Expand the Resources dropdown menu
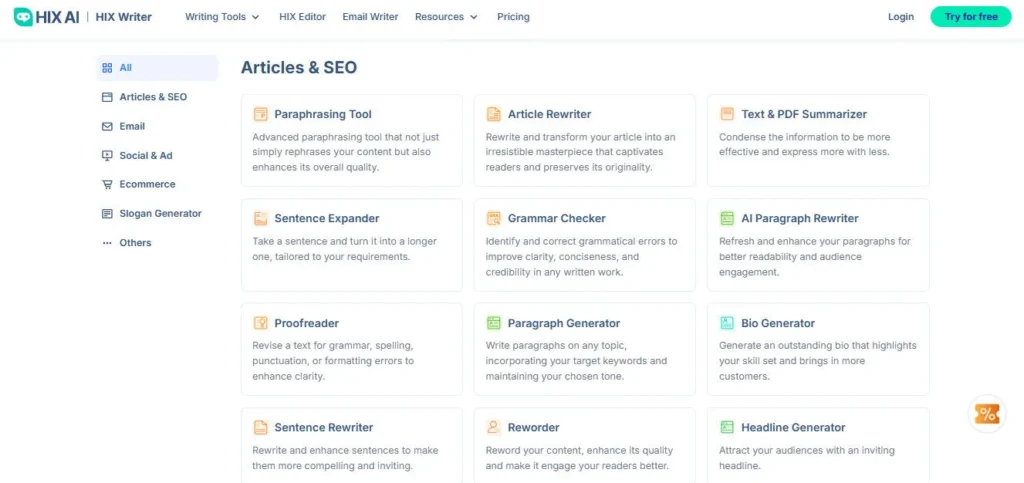The image size is (1024, 483). 446,17
